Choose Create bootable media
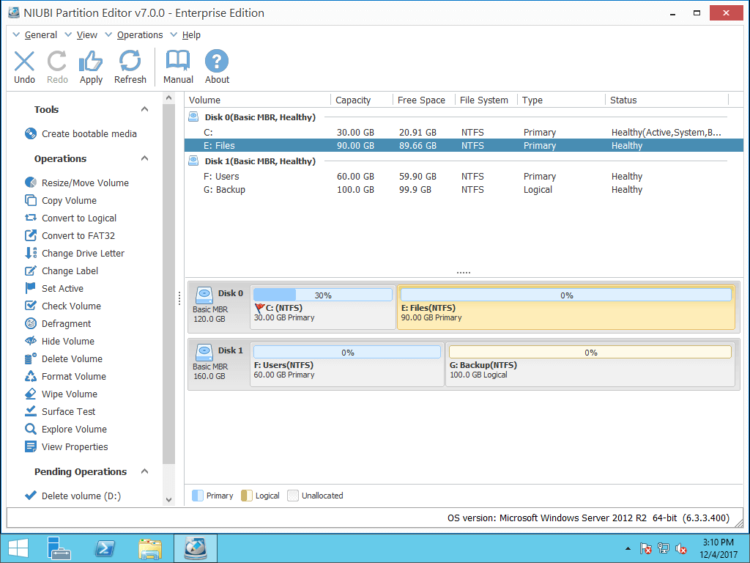Viewport: 750px width, 563px height. [x=80, y=134]
